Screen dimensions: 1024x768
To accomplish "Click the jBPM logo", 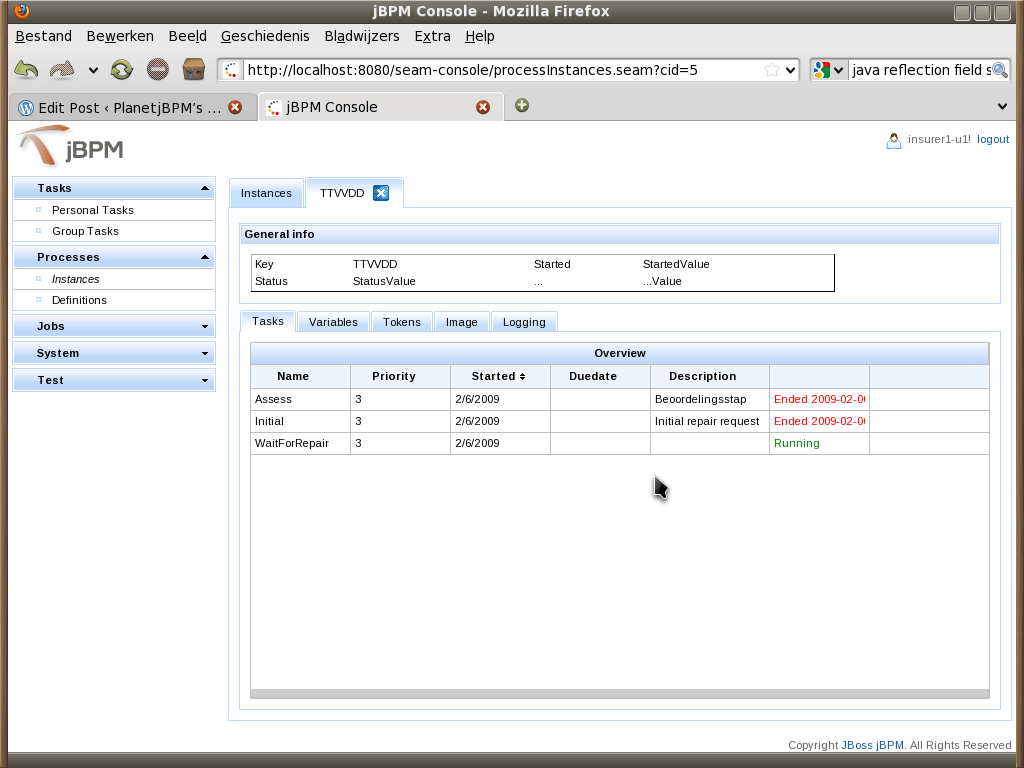I will (x=70, y=146).
